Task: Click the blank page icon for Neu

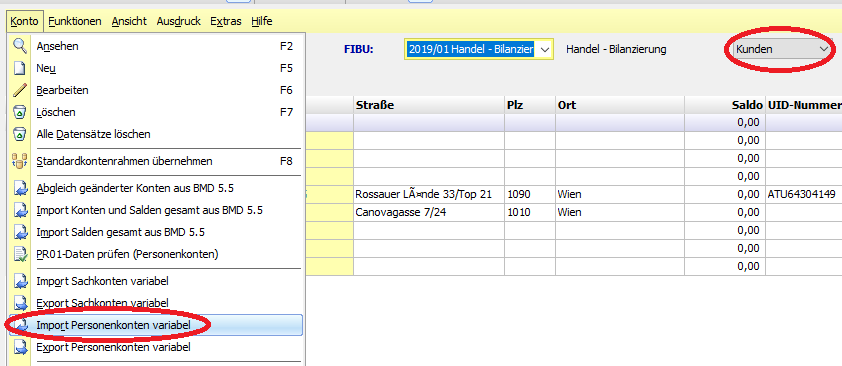Action: [20, 69]
